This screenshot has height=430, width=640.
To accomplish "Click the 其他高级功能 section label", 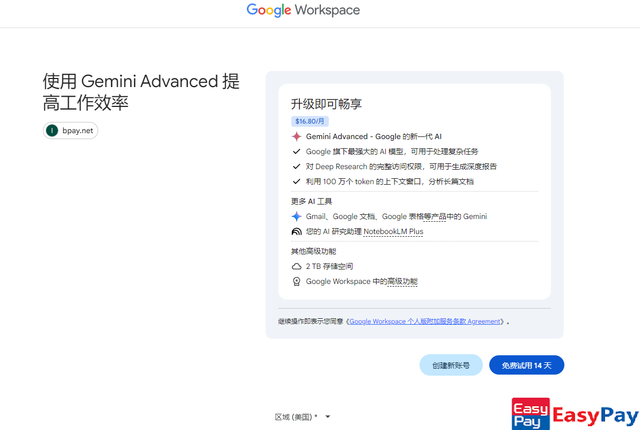I will [x=313, y=251].
